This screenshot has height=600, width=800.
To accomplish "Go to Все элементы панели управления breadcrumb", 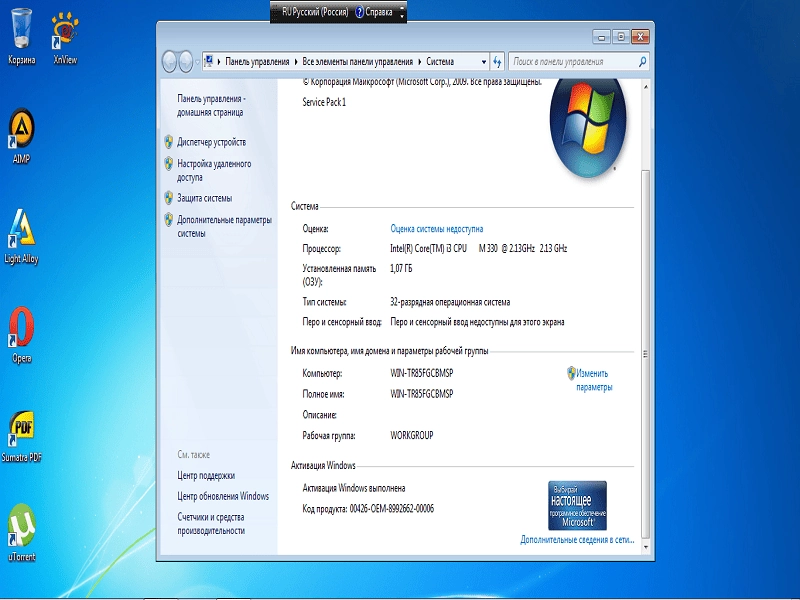I will point(358,62).
